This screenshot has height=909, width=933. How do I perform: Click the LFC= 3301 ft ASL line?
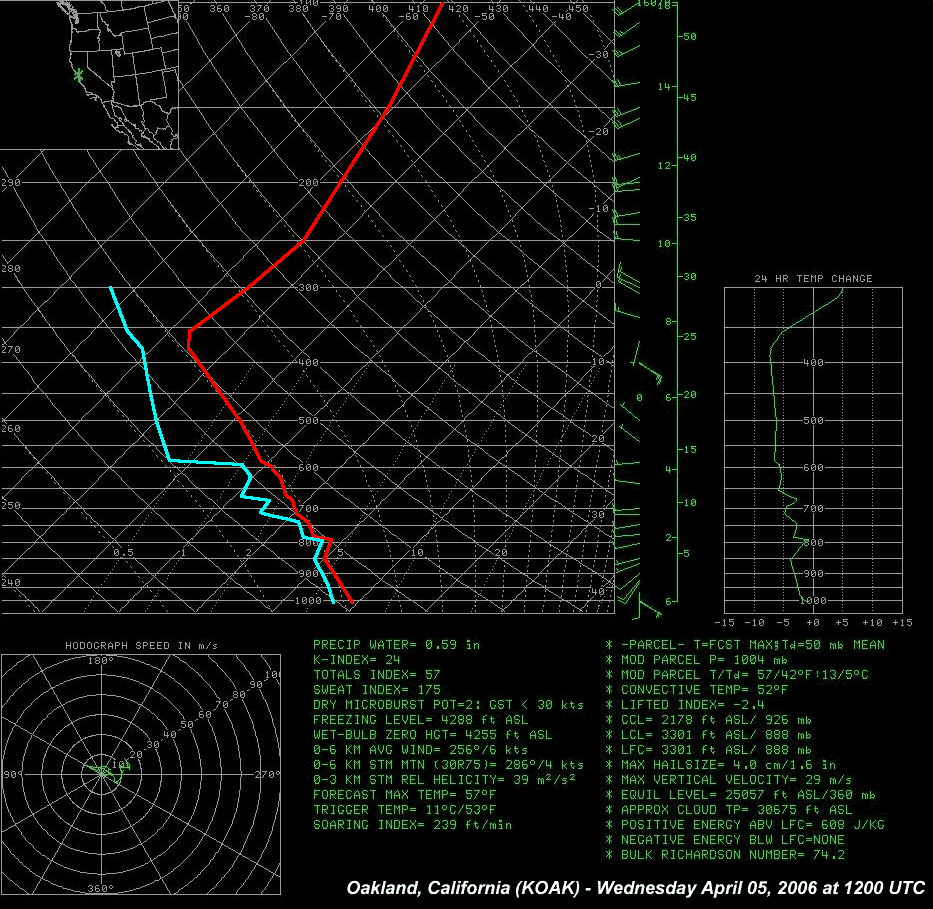click(x=709, y=750)
